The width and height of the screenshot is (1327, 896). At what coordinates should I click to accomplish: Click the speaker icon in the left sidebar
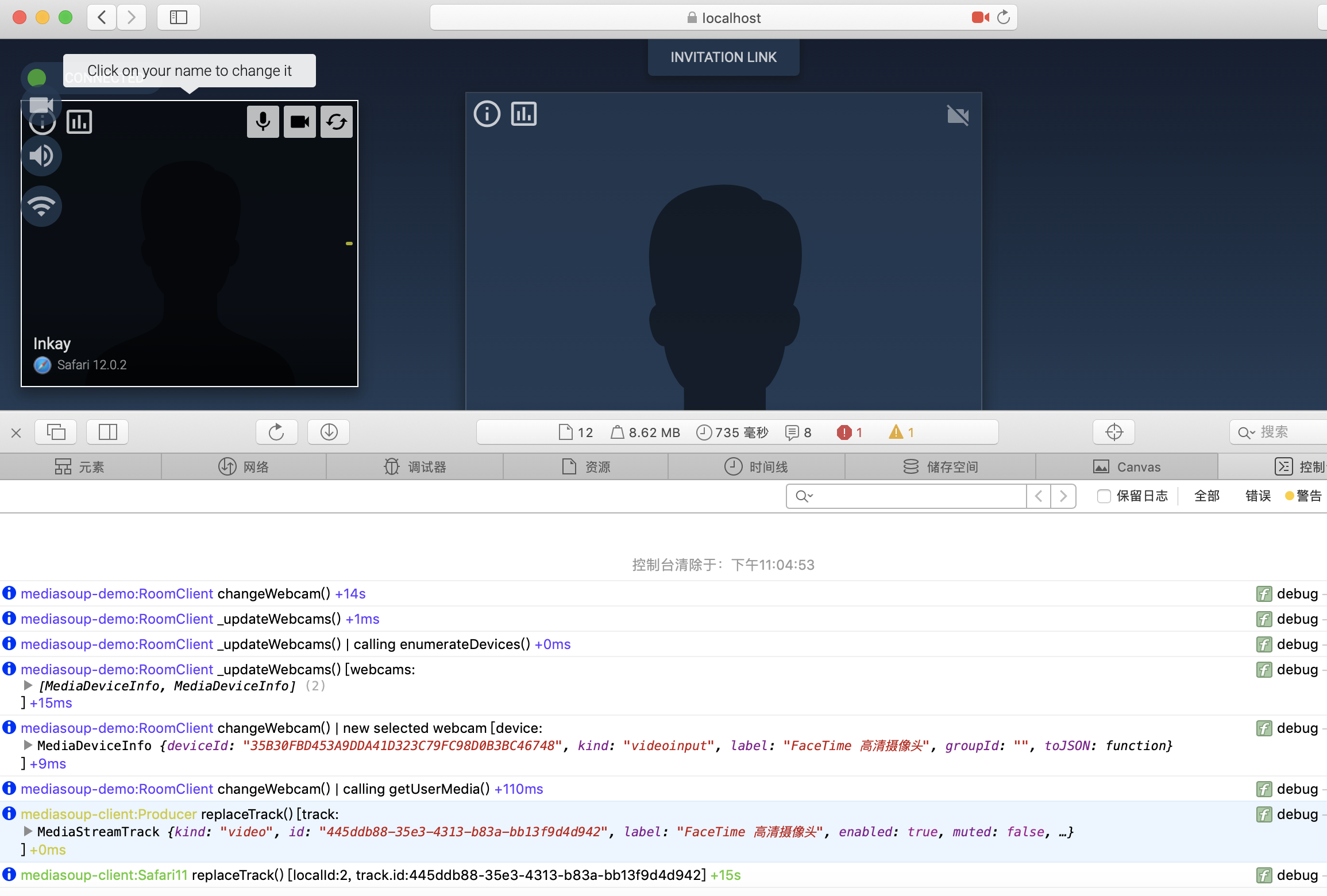[41, 156]
